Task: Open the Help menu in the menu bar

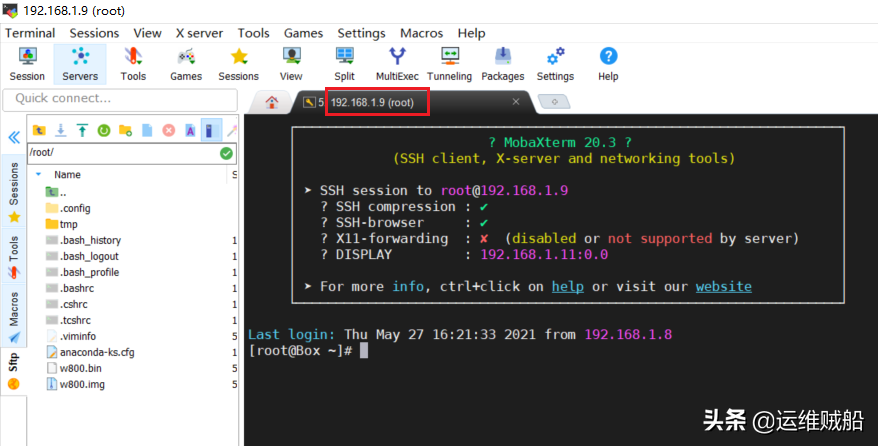Action: point(471,33)
